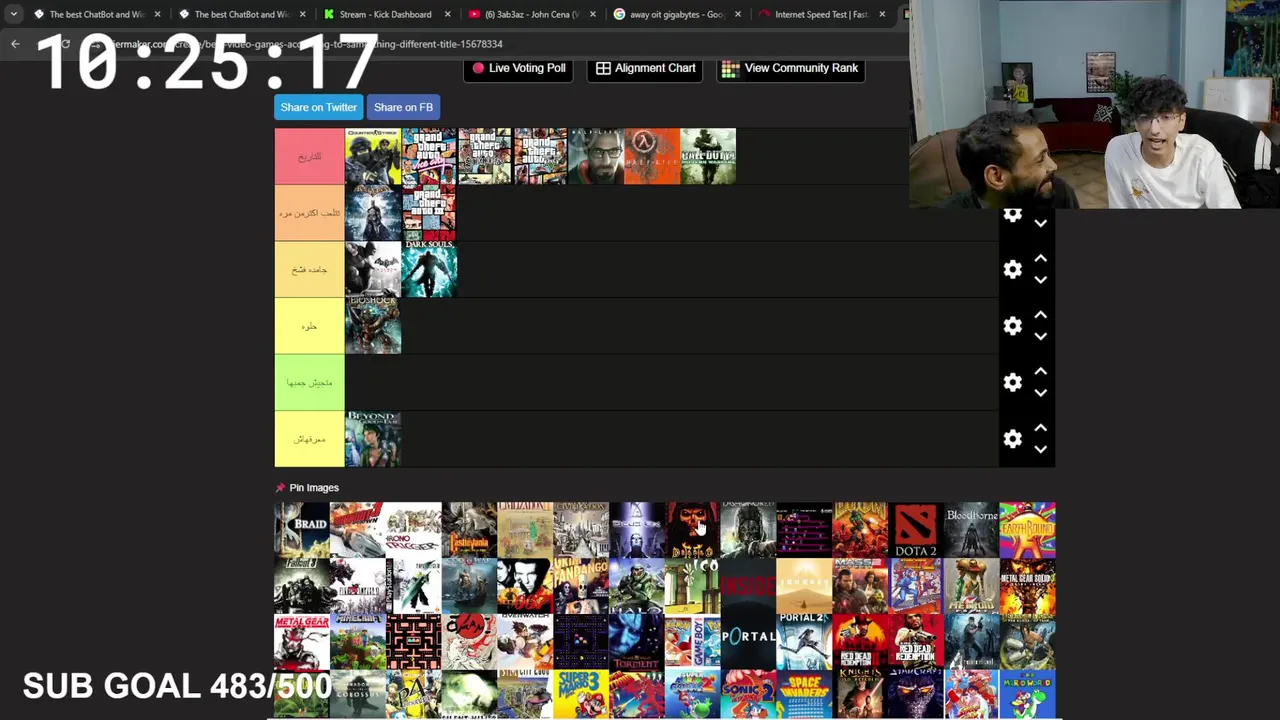Select Half-Life orange lambda cover
This screenshot has height=720, width=1280.
[x=652, y=156]
